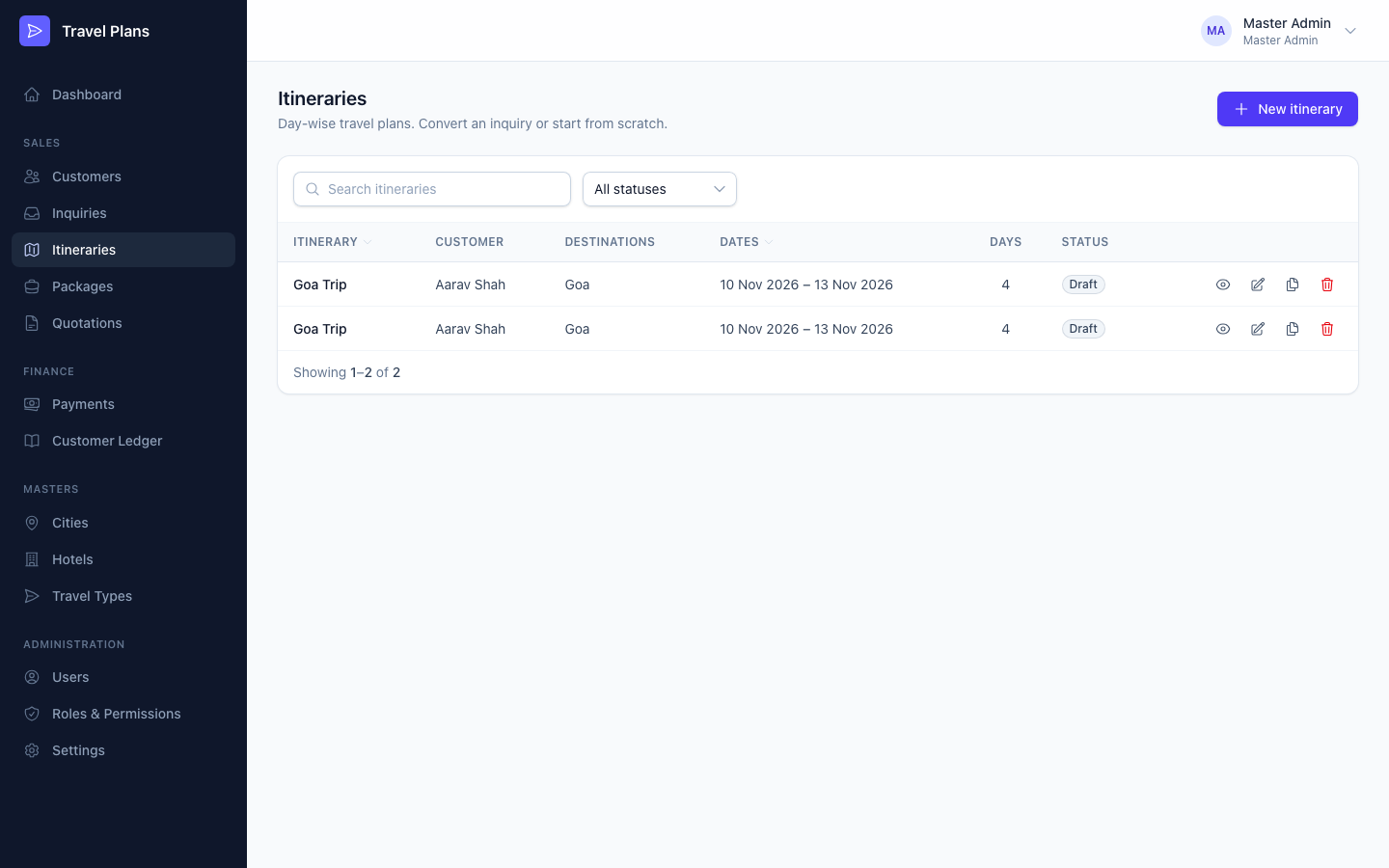This screenshot has height=868, width=1389.
Task: Open Inquiries using the inbox icon
Action: point(32,213)
